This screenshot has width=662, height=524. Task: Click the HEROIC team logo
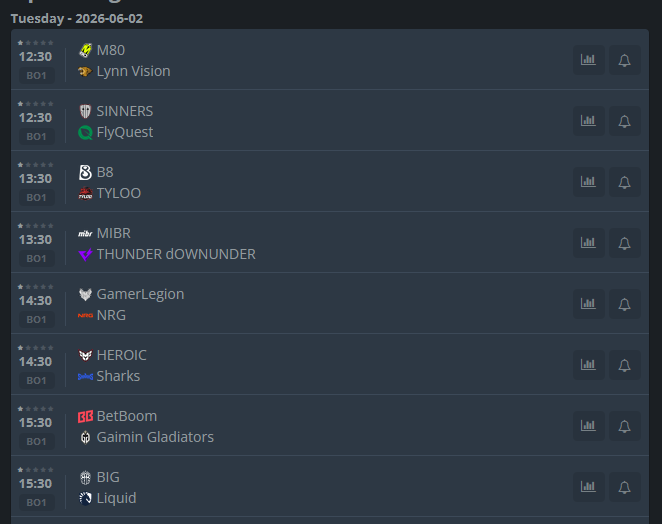(x=85, y=356)
